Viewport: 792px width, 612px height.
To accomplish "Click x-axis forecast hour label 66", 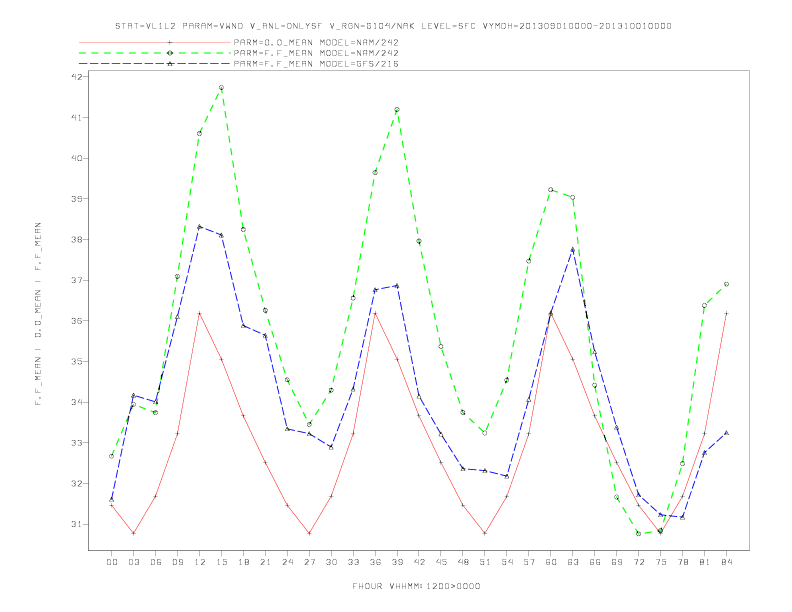I will pos(595,562).
